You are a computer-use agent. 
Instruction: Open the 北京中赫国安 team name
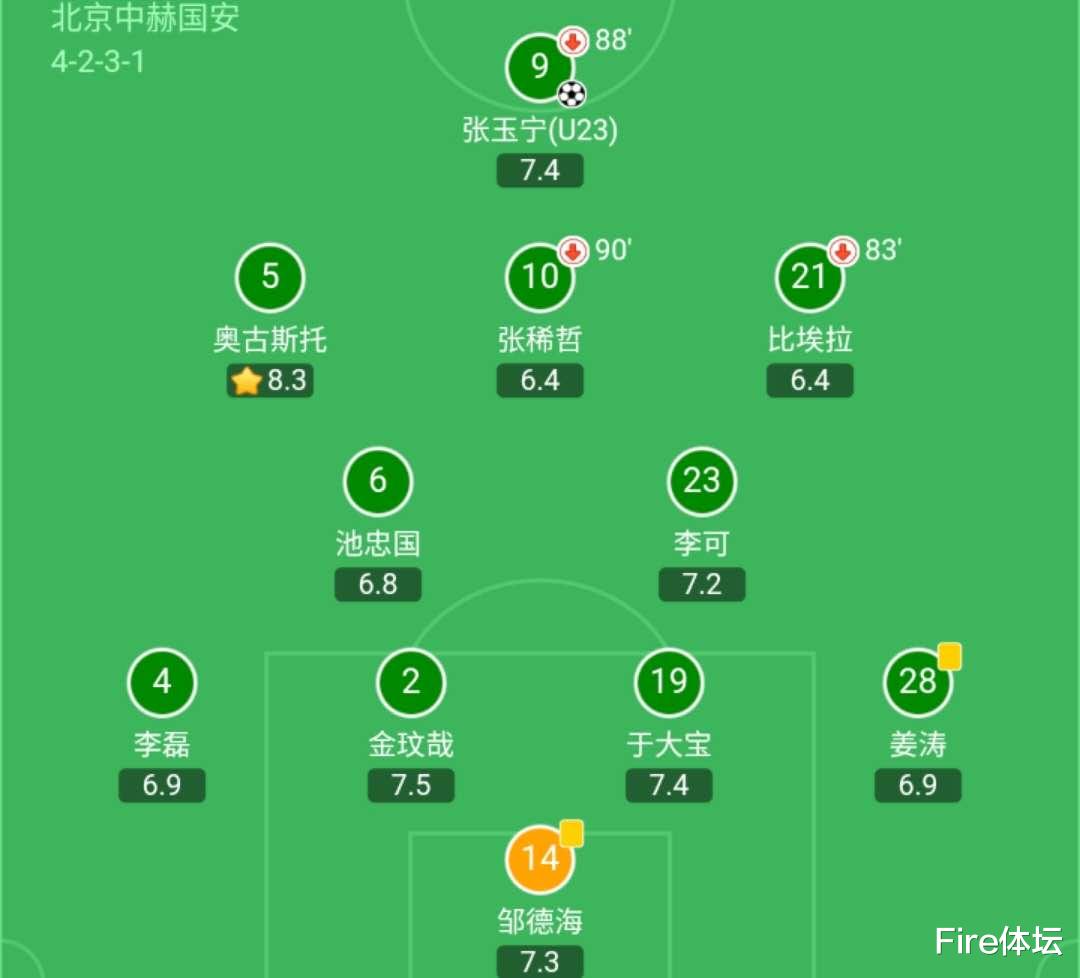(145, 18)
